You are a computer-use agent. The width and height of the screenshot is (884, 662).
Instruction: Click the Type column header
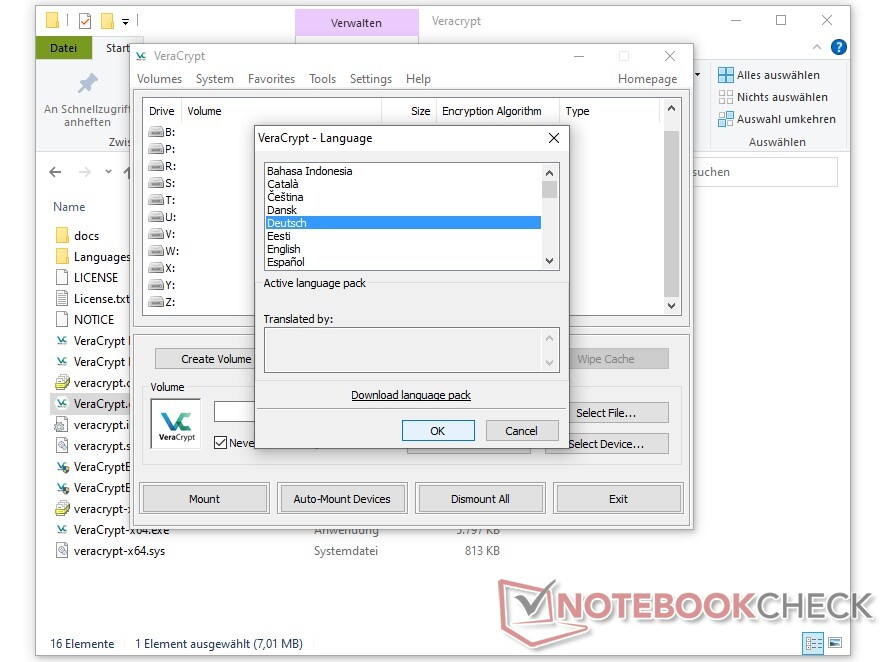click(x=609, y=111)
